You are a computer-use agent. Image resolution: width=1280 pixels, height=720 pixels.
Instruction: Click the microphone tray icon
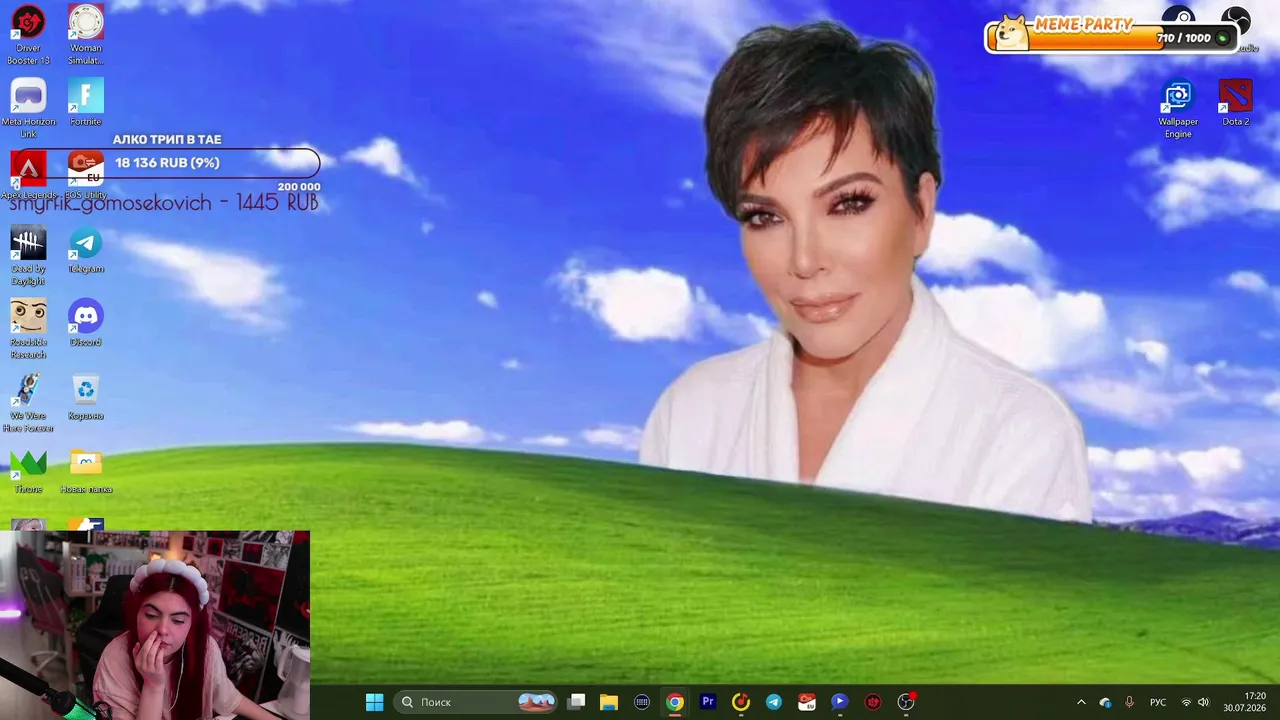coord(1129,702)
